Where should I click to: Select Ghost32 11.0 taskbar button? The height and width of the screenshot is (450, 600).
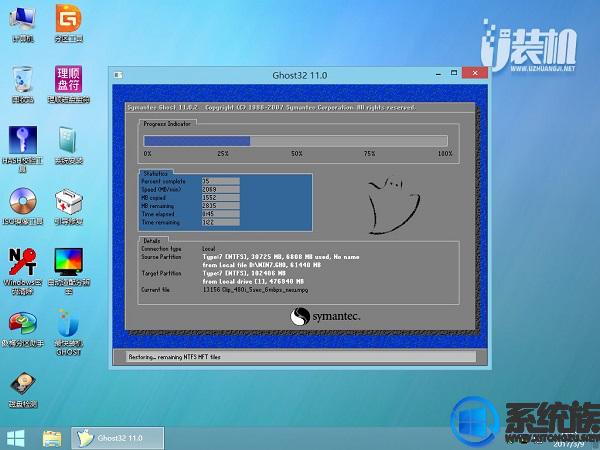(109, 437)
